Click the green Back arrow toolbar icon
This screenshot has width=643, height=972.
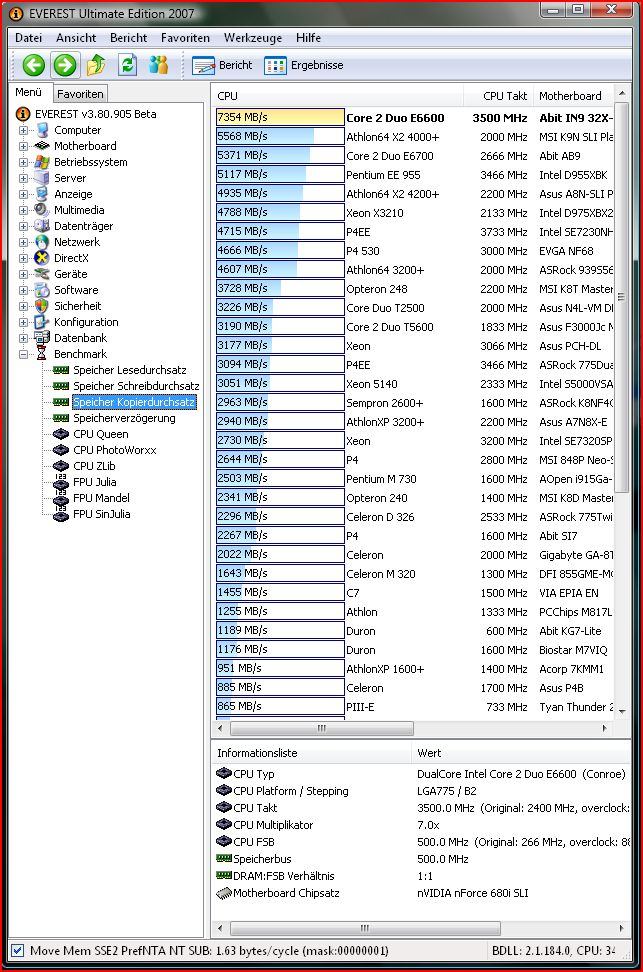[x=33, y=65]
